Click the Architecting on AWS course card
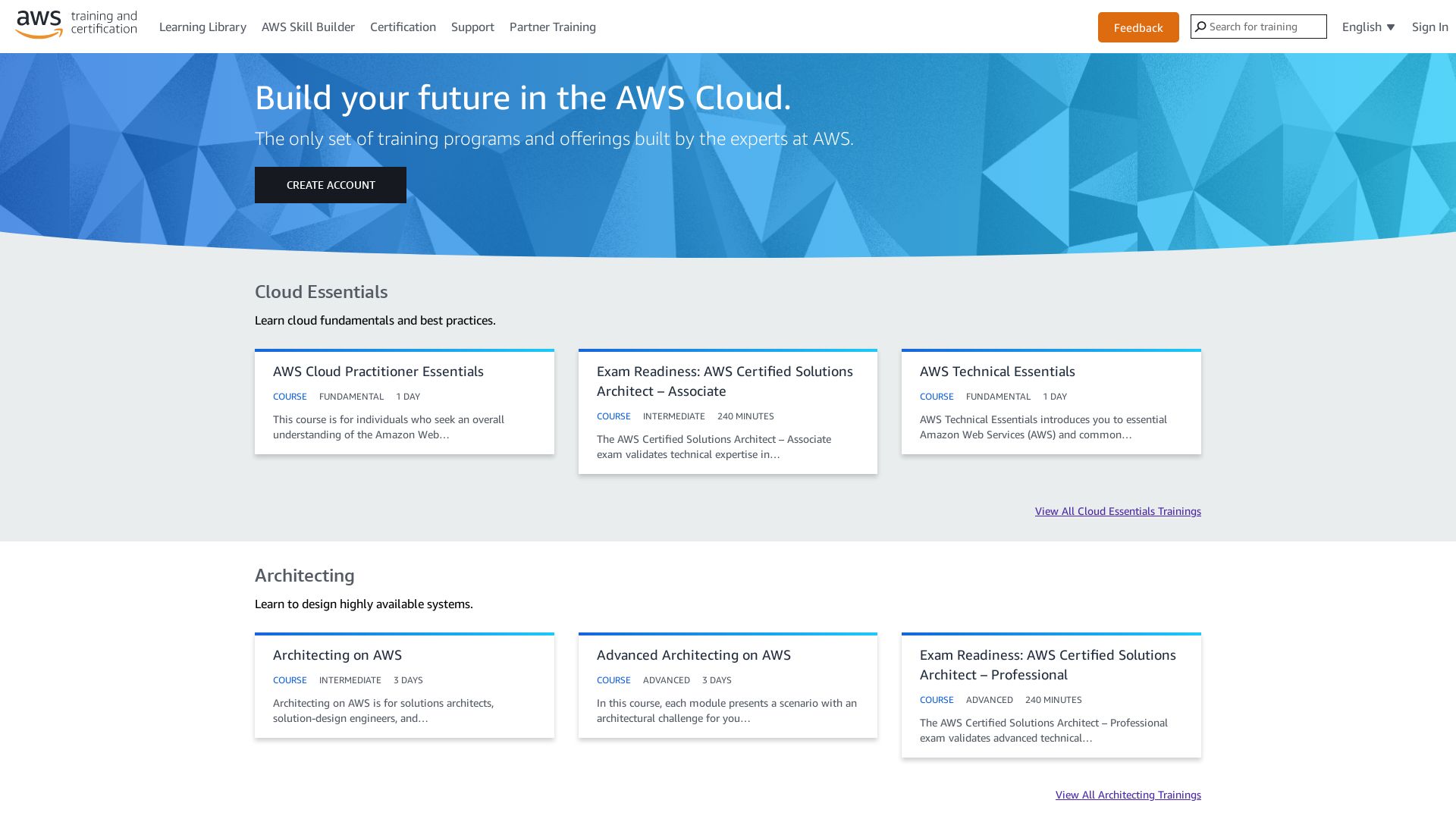 [x=404, y=685]
